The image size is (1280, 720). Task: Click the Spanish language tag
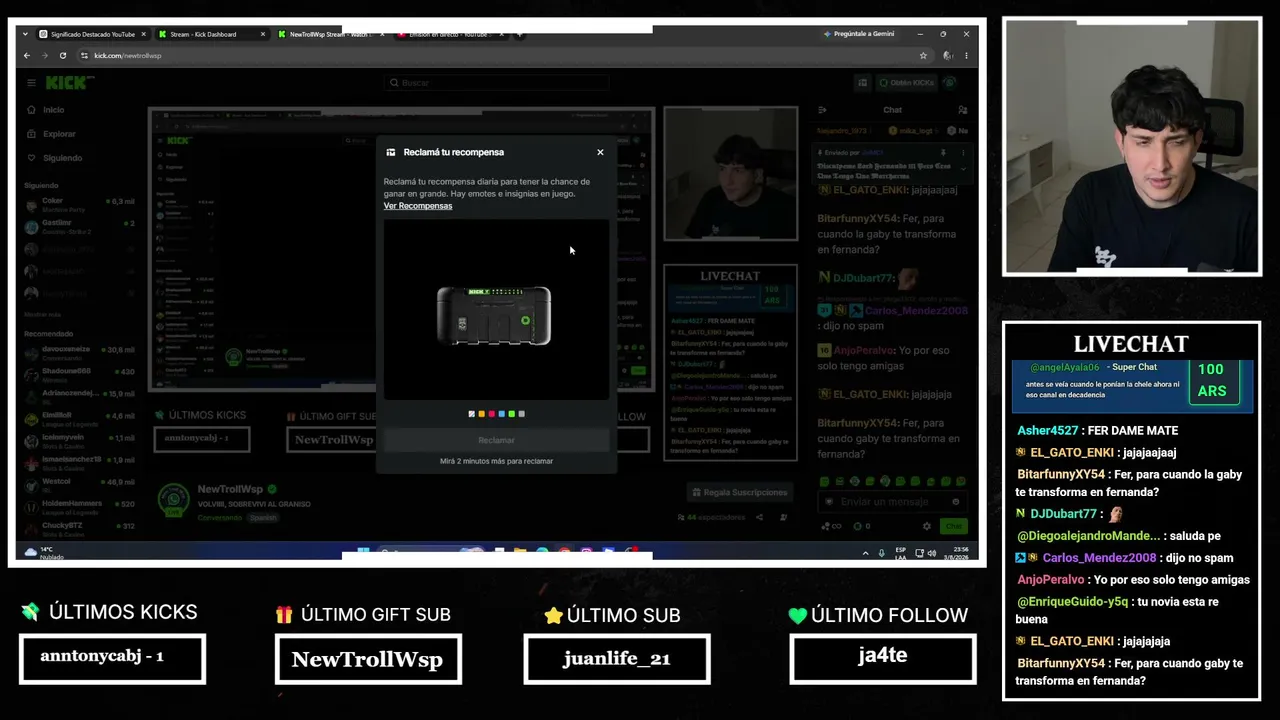point(263,518)
